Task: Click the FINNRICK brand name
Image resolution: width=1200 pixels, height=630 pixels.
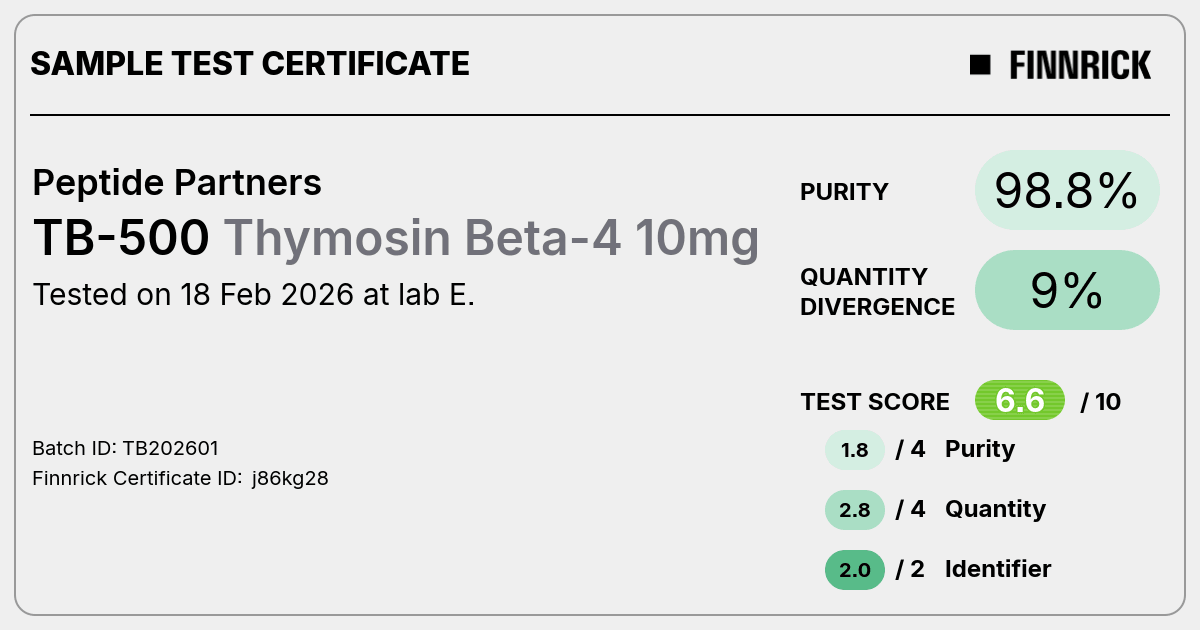Action: 1080,65
